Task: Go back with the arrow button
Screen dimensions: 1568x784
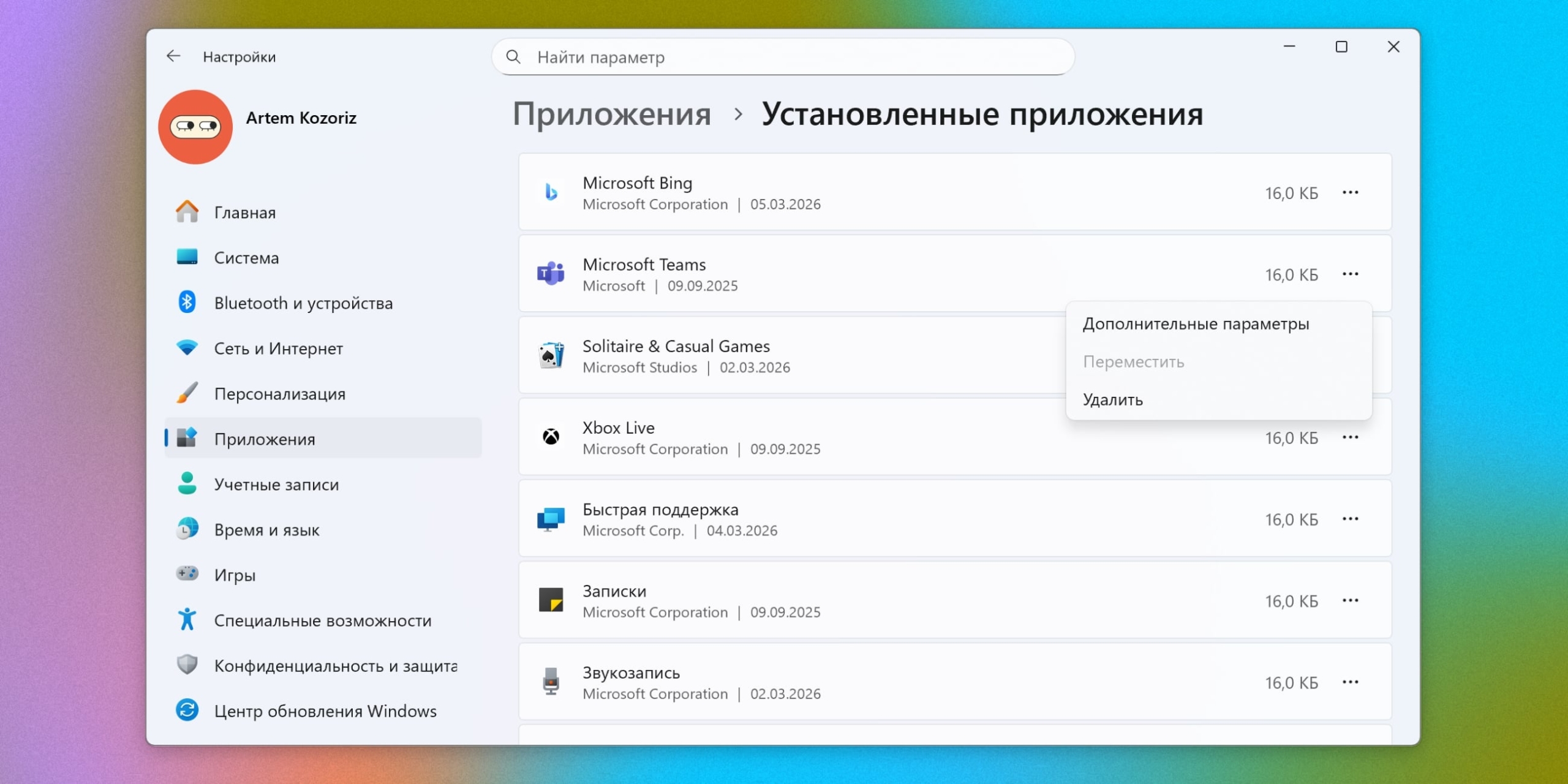Action: (173, 56)
